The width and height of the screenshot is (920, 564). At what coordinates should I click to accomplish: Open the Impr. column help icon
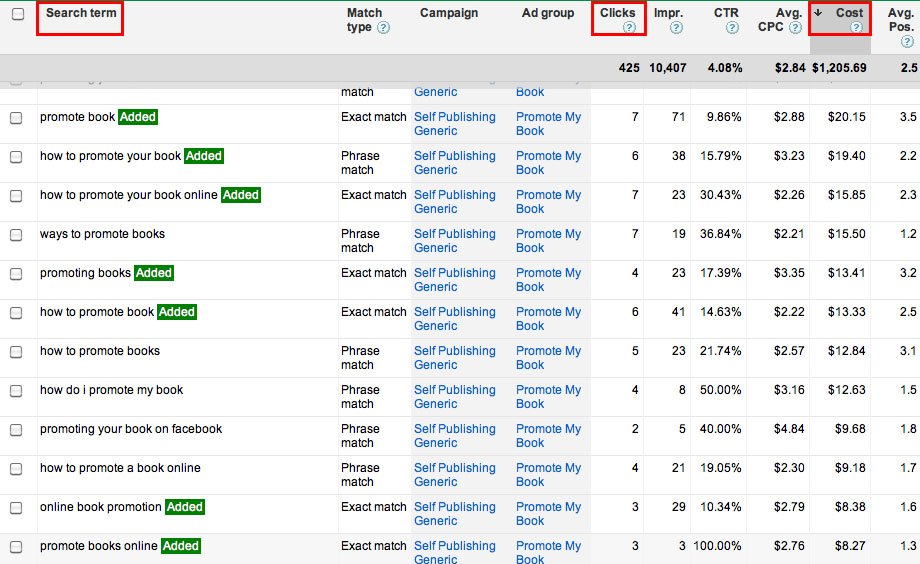tap(676, 28)
